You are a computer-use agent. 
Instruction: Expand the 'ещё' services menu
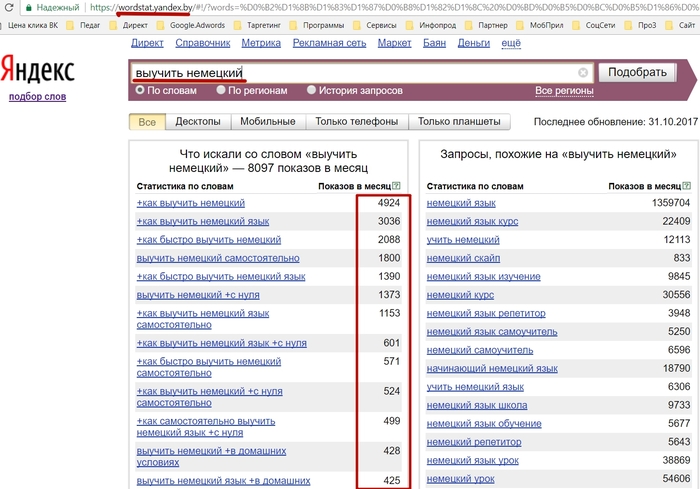pyautogui.click(x=511, y=43)
